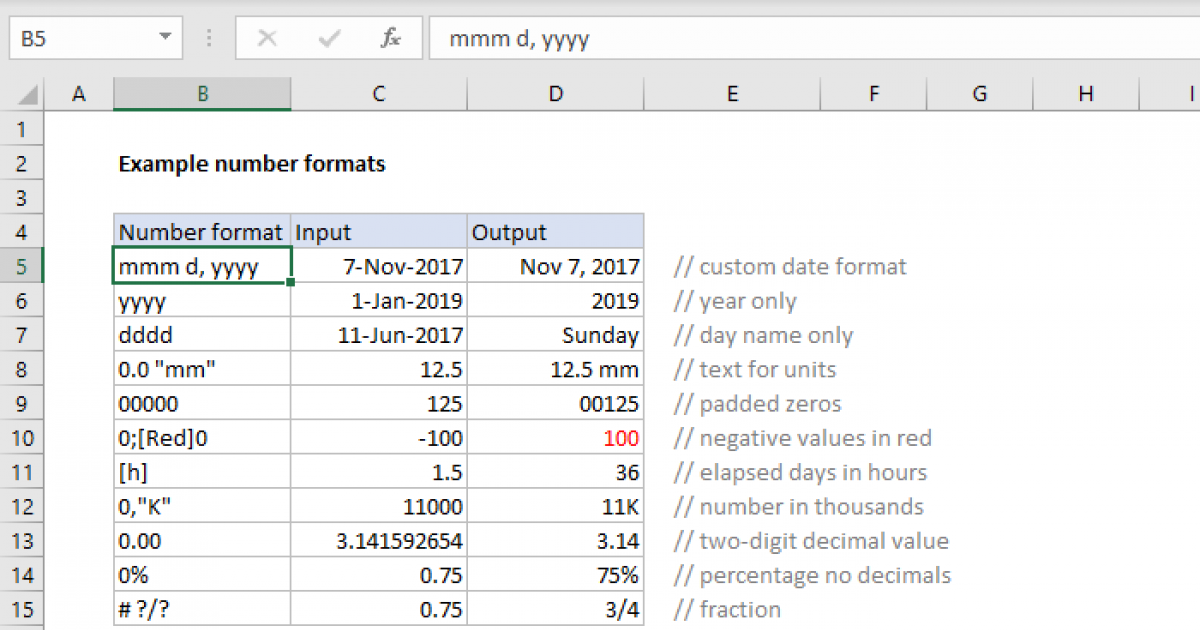Select the cell with red 100 value

pos(555,437)
